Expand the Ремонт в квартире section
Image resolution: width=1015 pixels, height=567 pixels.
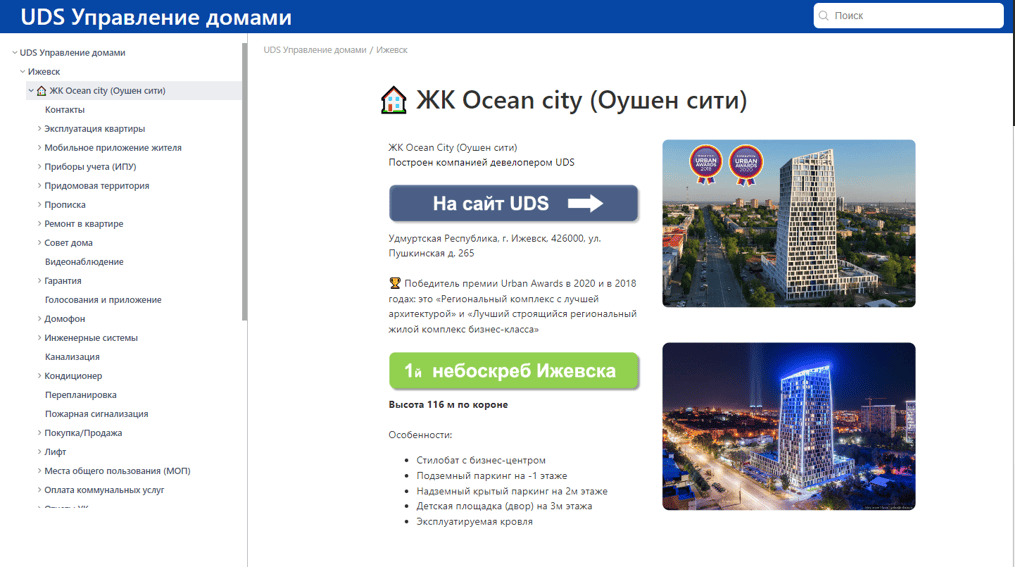coord(39,223)
